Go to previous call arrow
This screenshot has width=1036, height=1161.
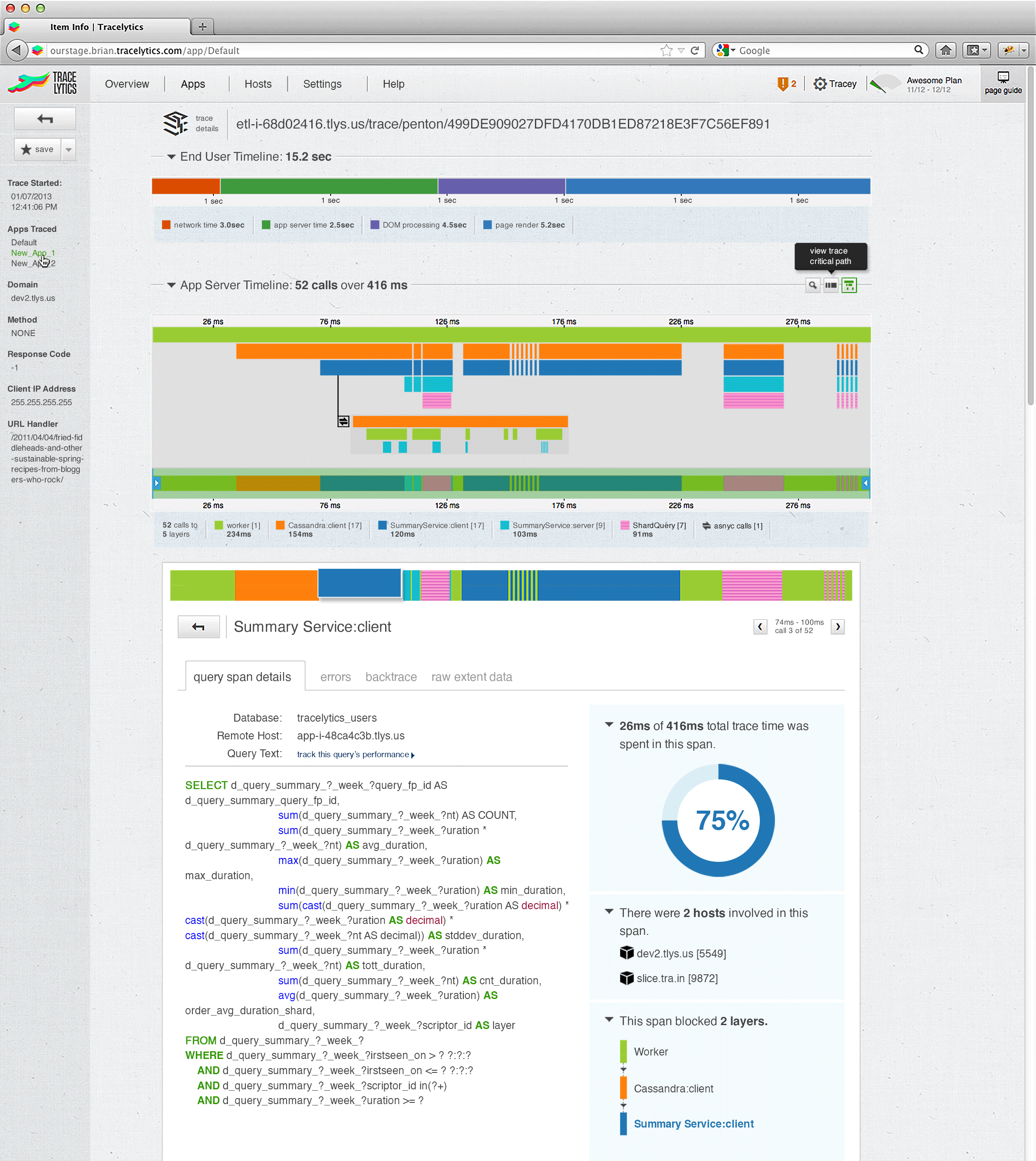(760, 627)
